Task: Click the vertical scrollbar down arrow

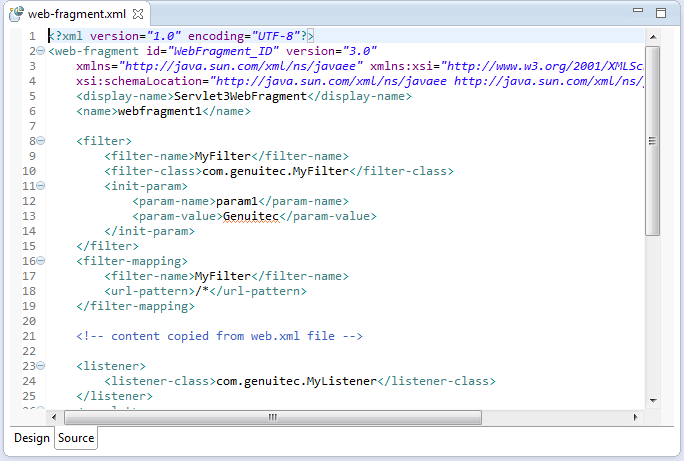Action: tap(652, 399)
